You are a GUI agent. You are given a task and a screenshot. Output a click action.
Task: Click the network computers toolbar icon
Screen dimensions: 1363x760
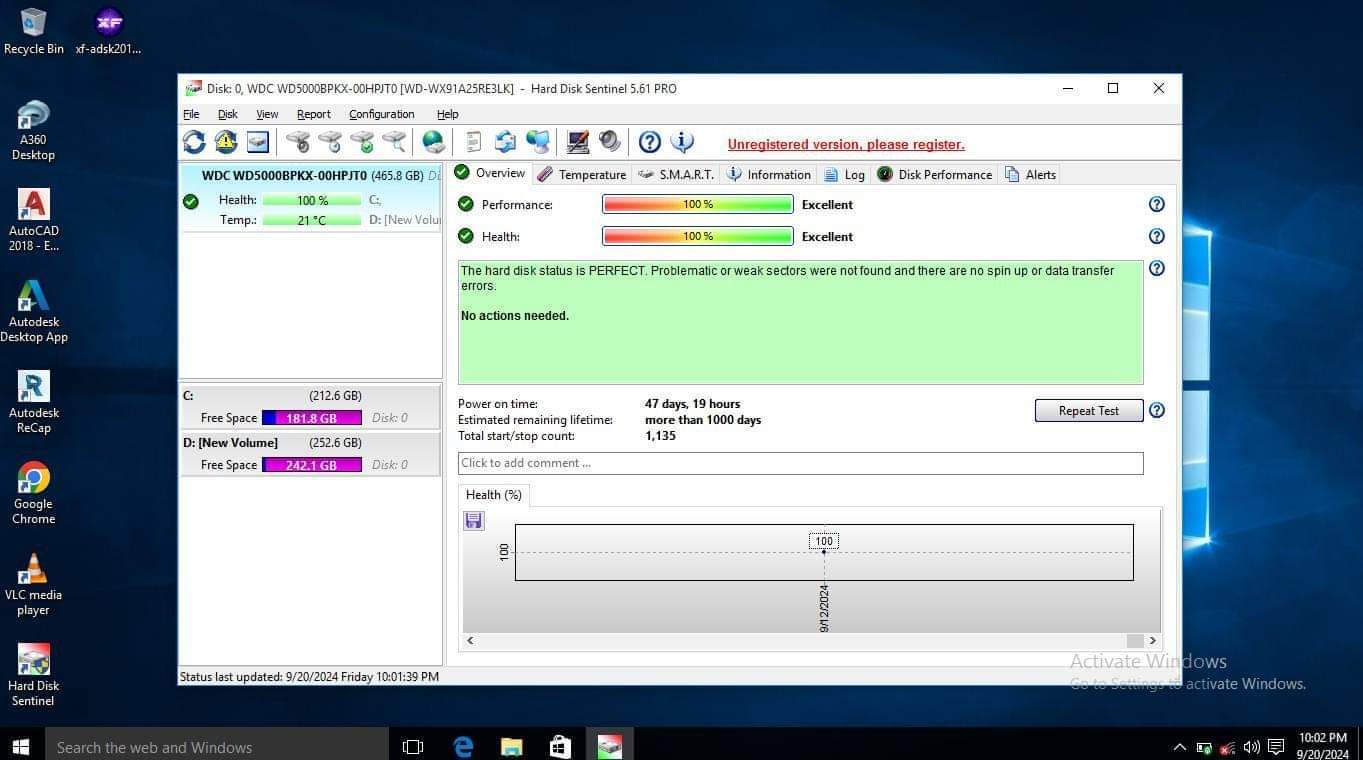tap(538, 142)
